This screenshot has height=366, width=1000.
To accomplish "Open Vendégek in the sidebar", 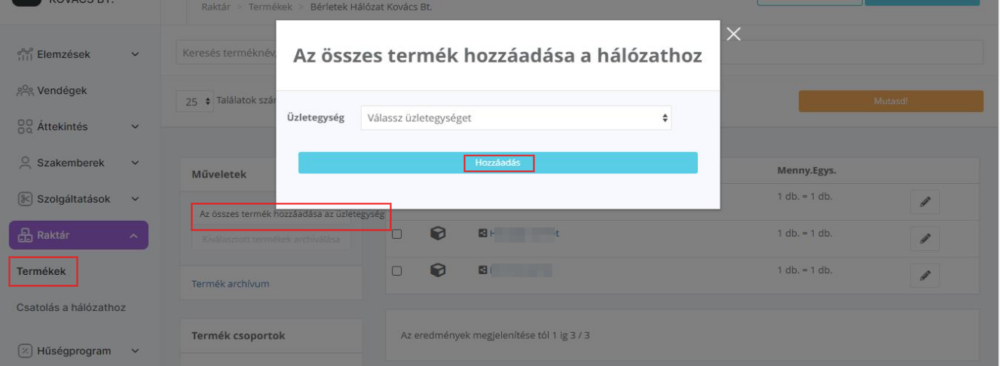I will pyautogui.click(x=62, y=91).
